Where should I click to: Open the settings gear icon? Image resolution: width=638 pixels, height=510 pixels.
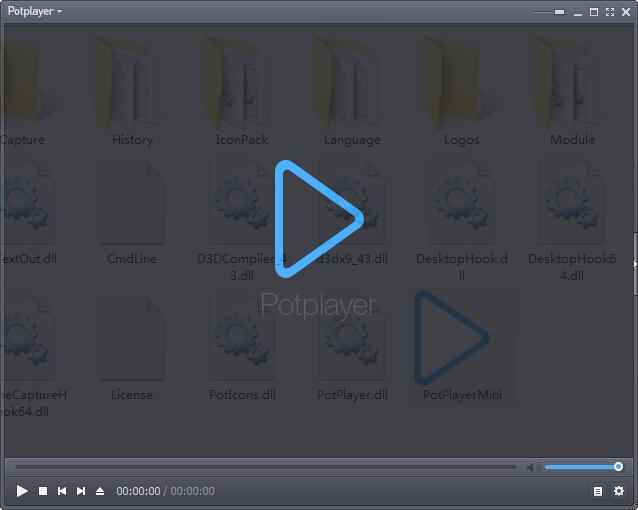point(619,491)
